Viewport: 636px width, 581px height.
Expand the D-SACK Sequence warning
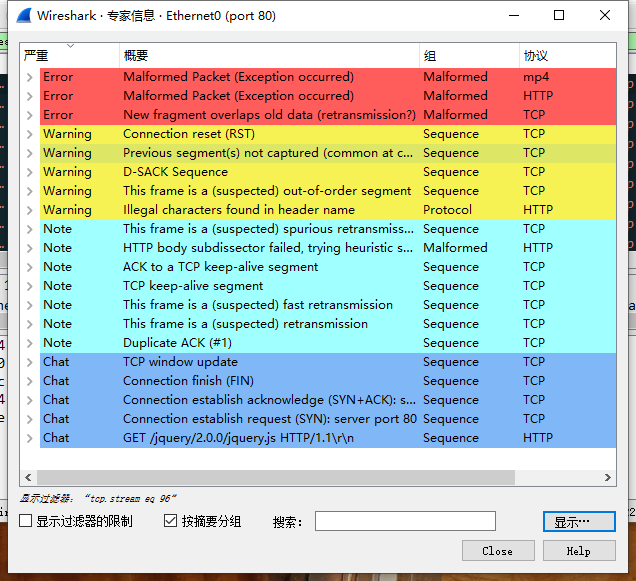pyautogui.click(x=30, y=172)
